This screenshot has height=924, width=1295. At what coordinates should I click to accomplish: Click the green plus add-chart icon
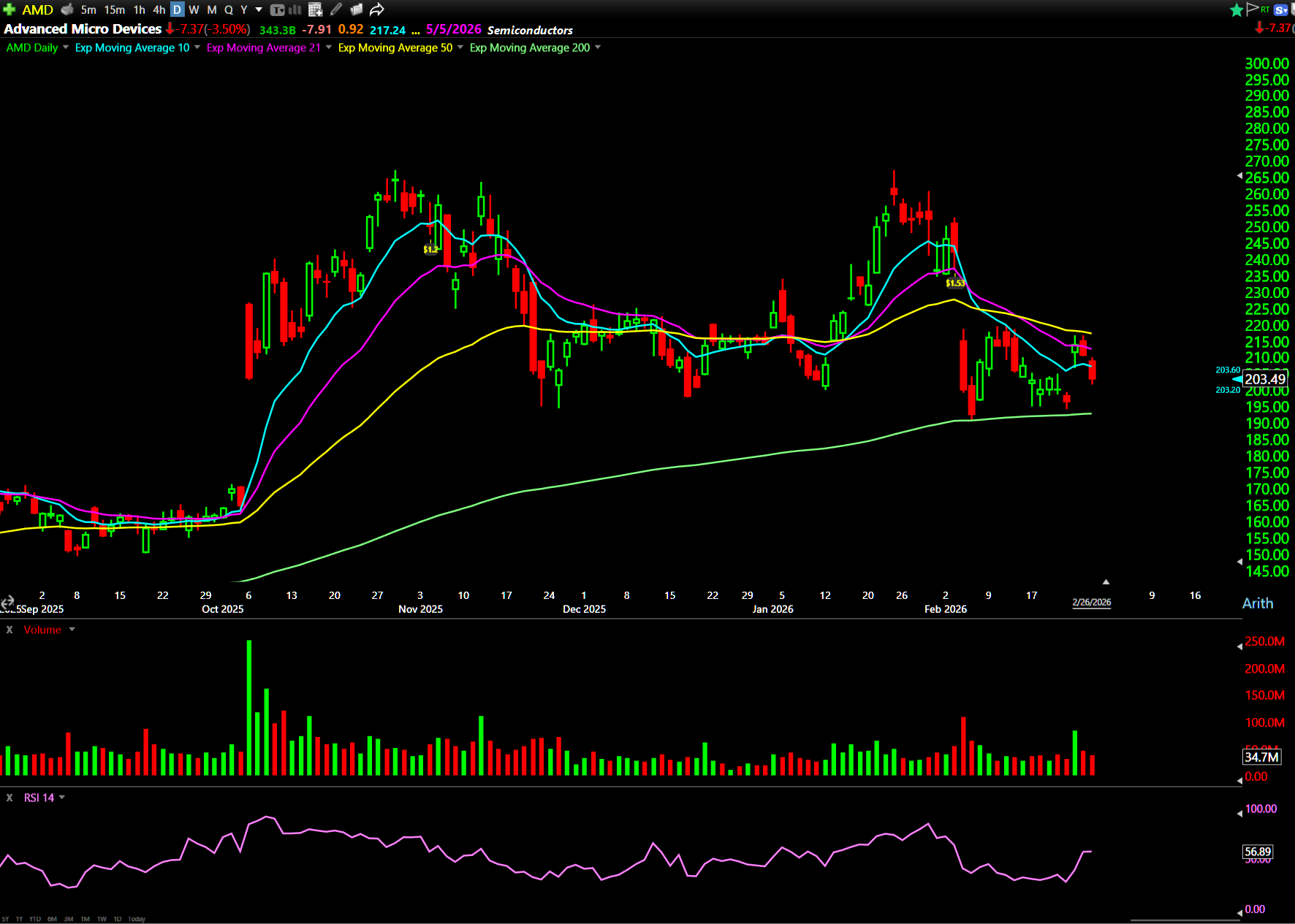(9, 9)
